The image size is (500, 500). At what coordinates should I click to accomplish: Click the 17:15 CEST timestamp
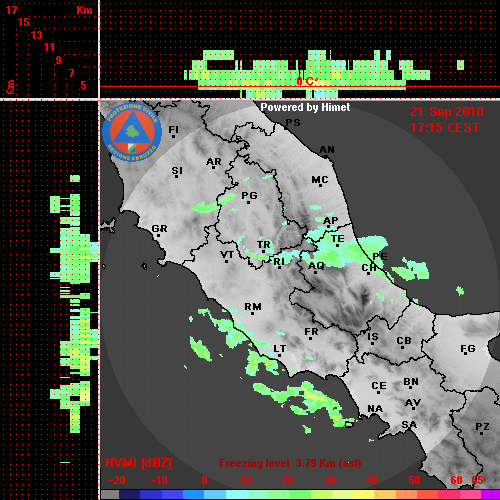pos(445,128)
